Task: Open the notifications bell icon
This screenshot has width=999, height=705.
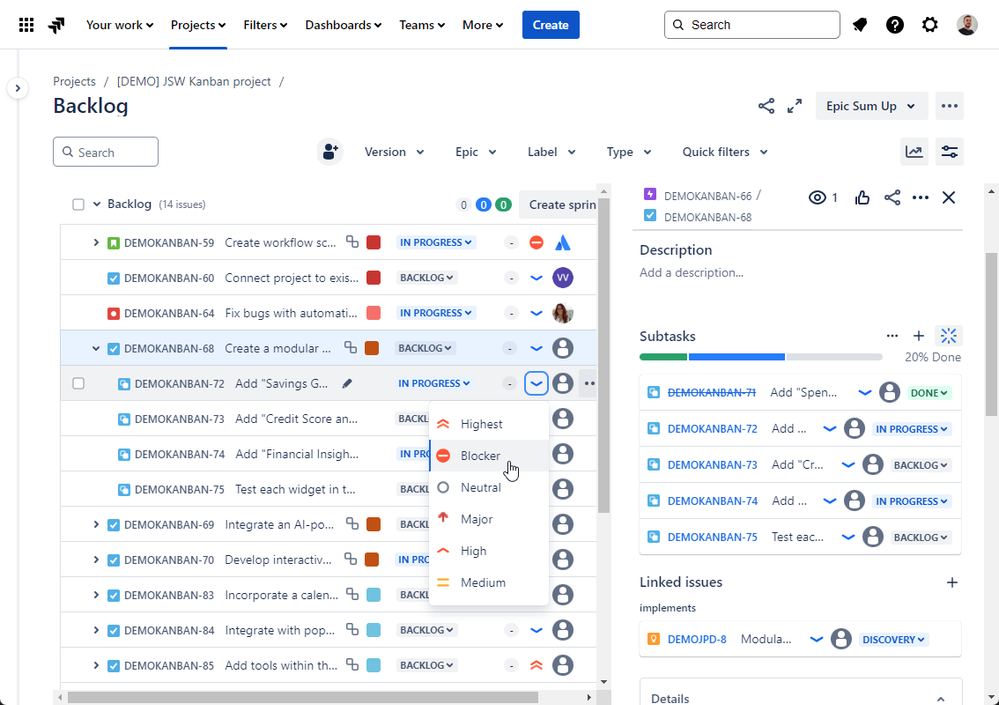Action: (860, 25)
